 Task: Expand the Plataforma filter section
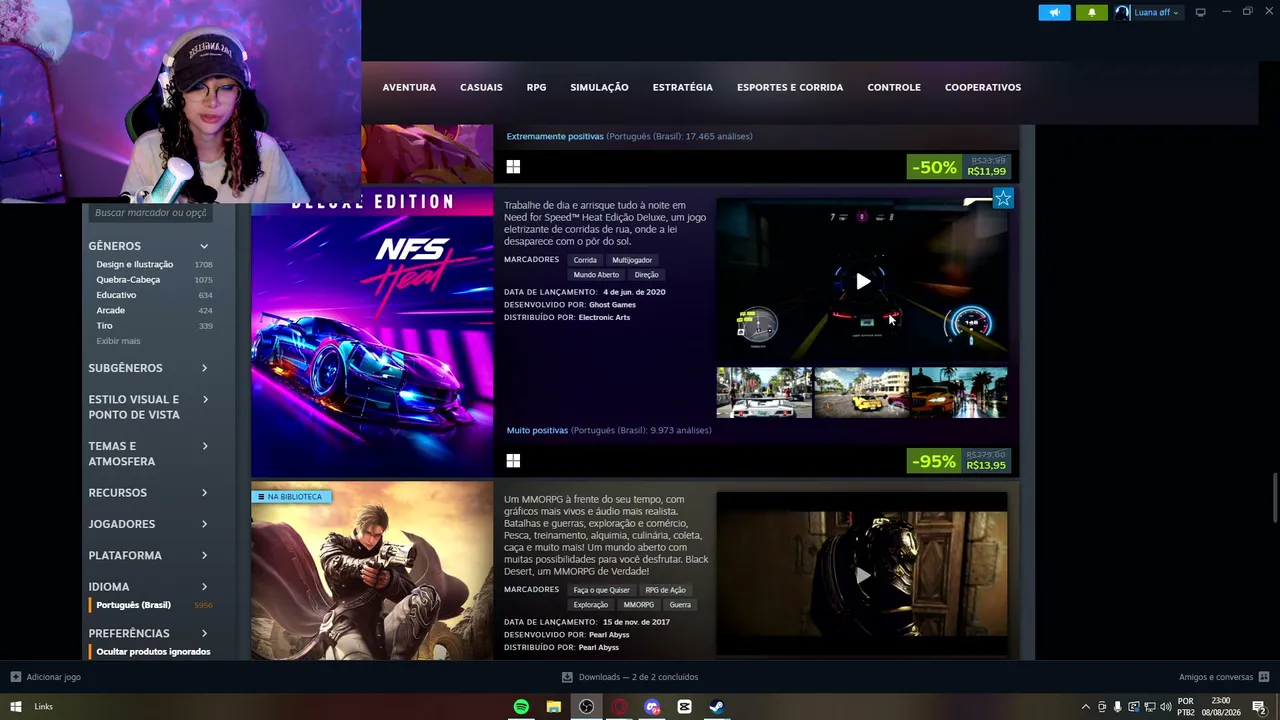(148, 555)
